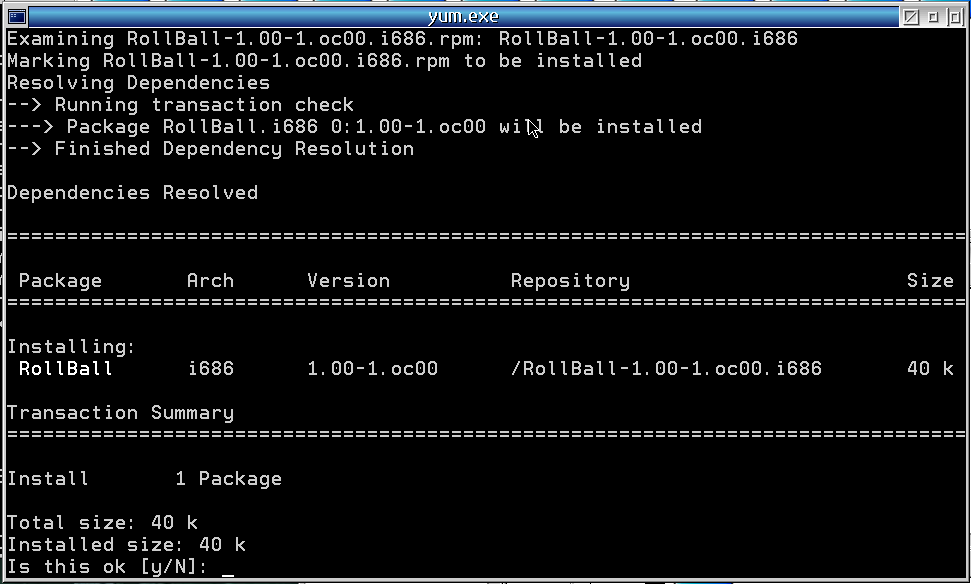Viewport: 971px width, 584px height.
Task: Click the 'Arch' column header
Action: pyautogui.click(x=211, y=281)
